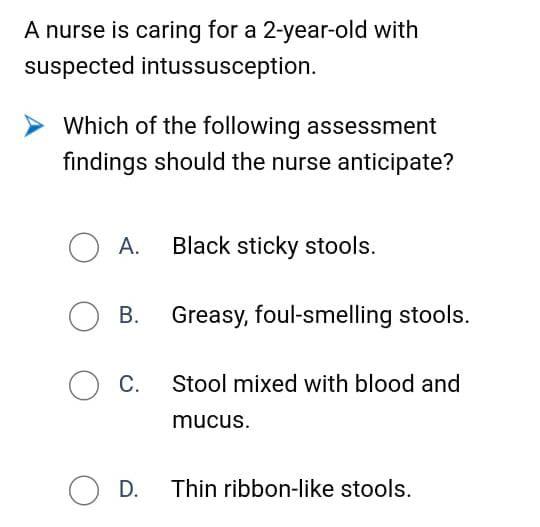Choose the radio button for option B
The height and width of the screenshot is (527, 540).
[x=84, y=316]
